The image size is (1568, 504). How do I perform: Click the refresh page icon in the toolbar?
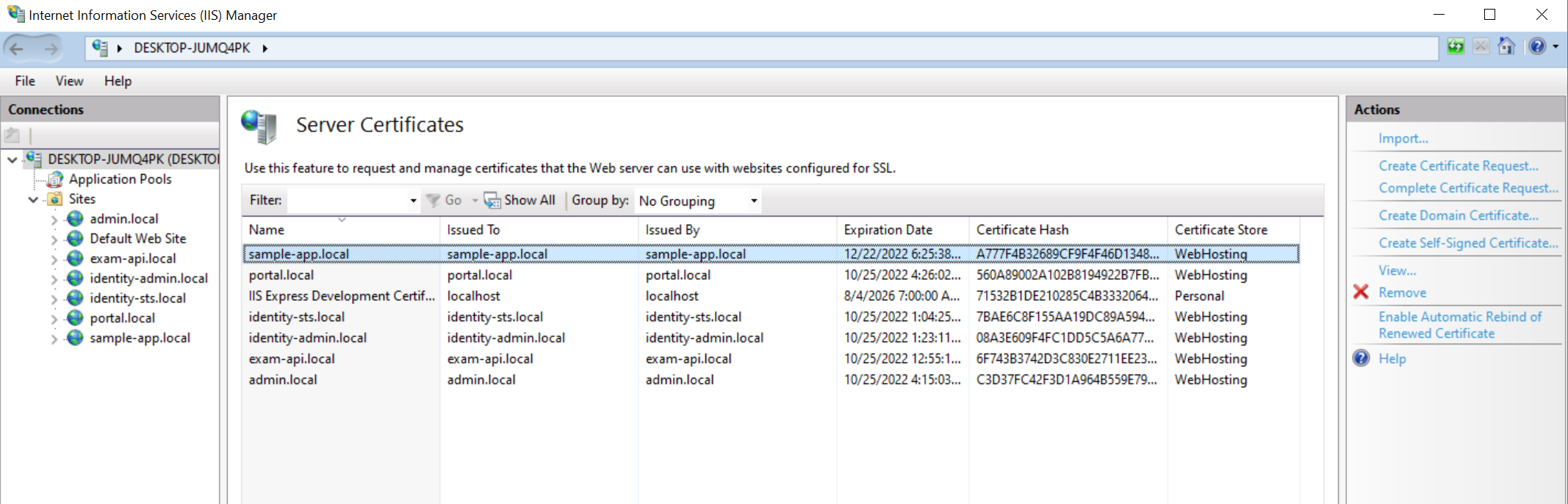coord(1455,46)
